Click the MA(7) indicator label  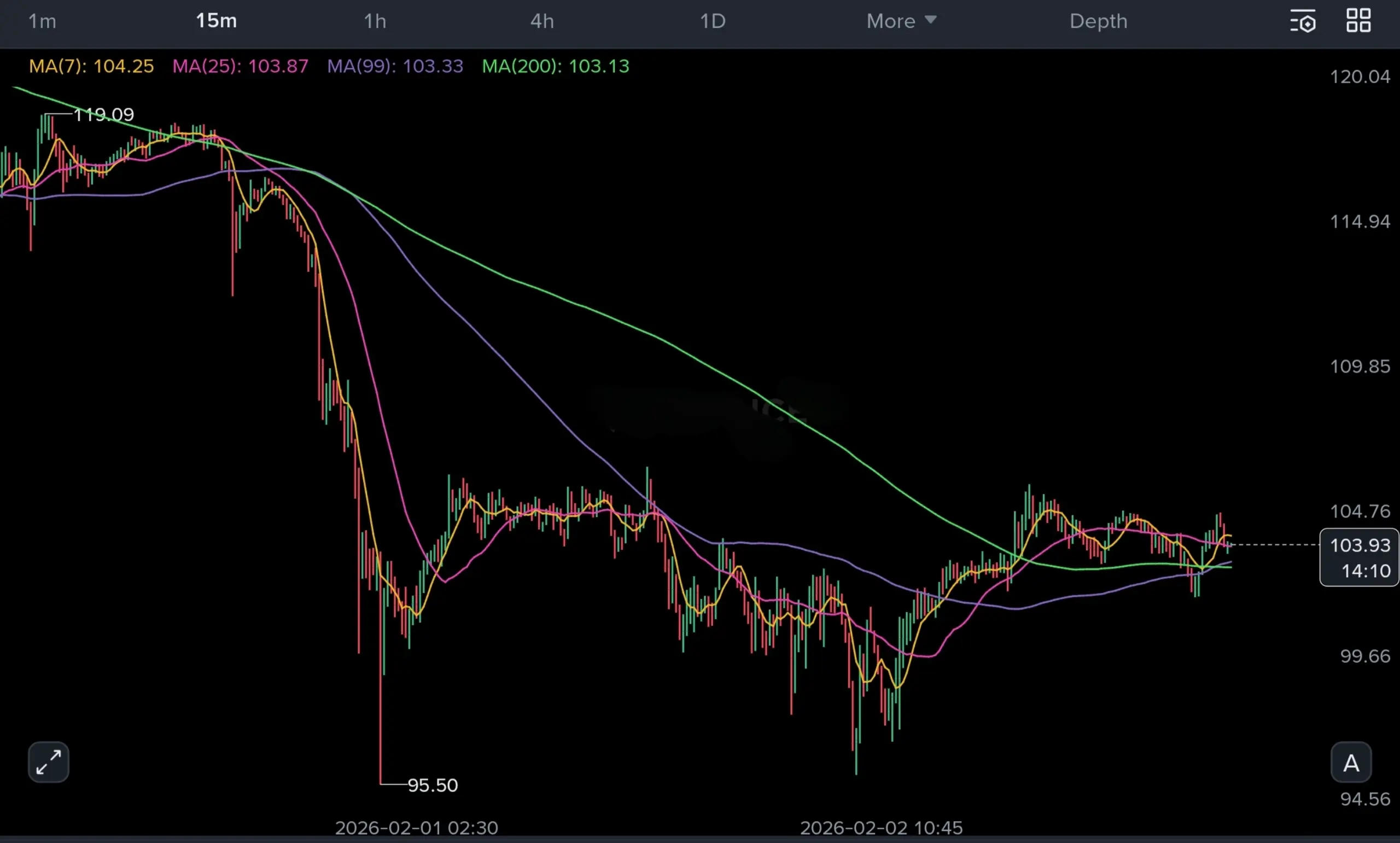(91, 66)
